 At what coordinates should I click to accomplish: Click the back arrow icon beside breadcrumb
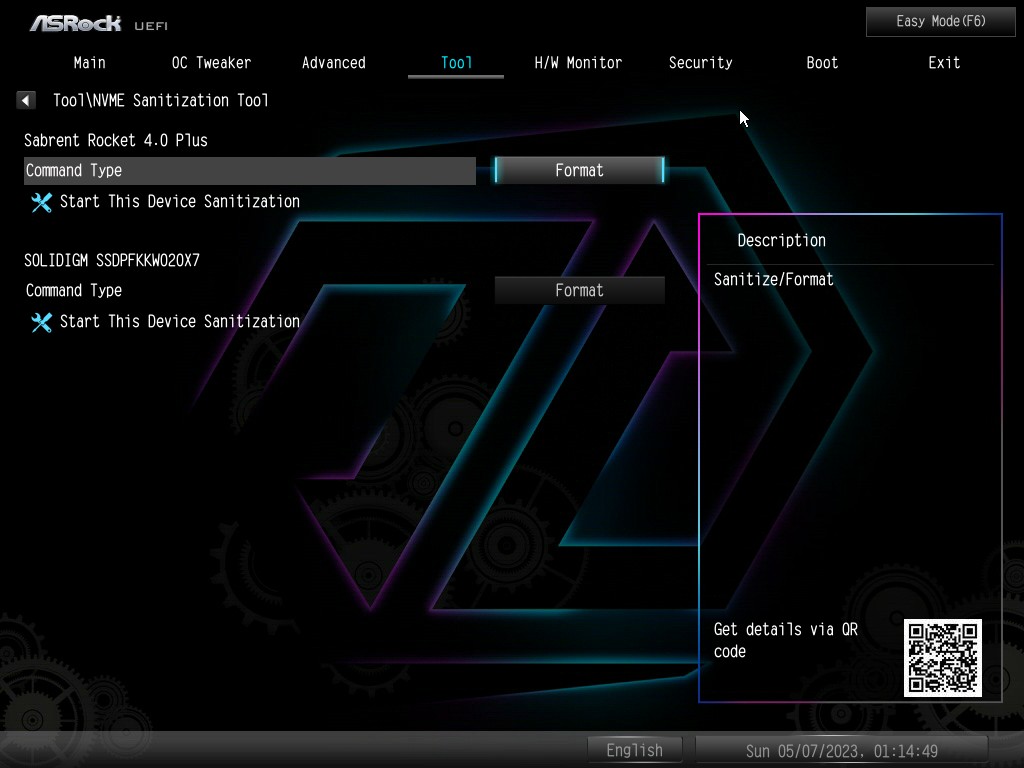[x=26, y=100]
